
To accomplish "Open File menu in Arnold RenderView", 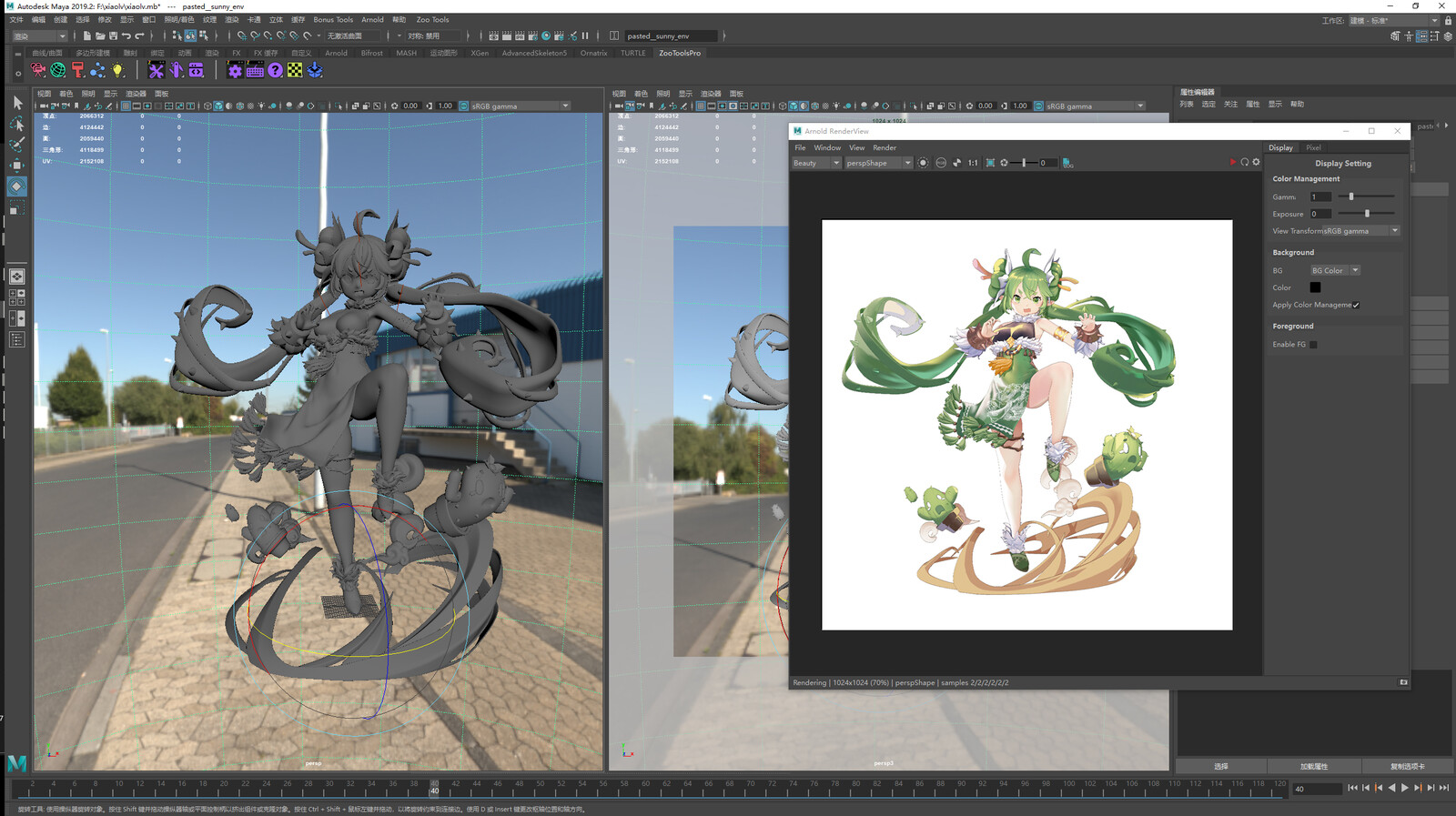I will (800, 147).
